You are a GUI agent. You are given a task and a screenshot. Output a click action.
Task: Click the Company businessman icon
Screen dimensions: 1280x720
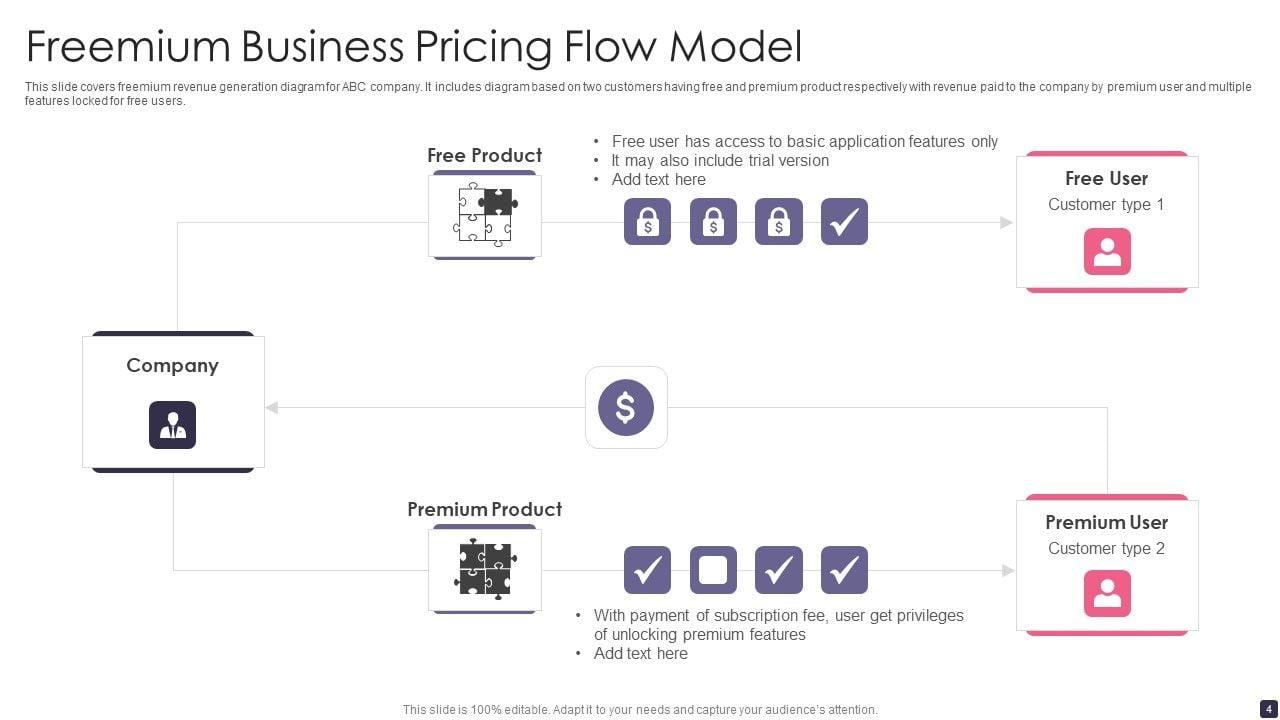(172, 425)
